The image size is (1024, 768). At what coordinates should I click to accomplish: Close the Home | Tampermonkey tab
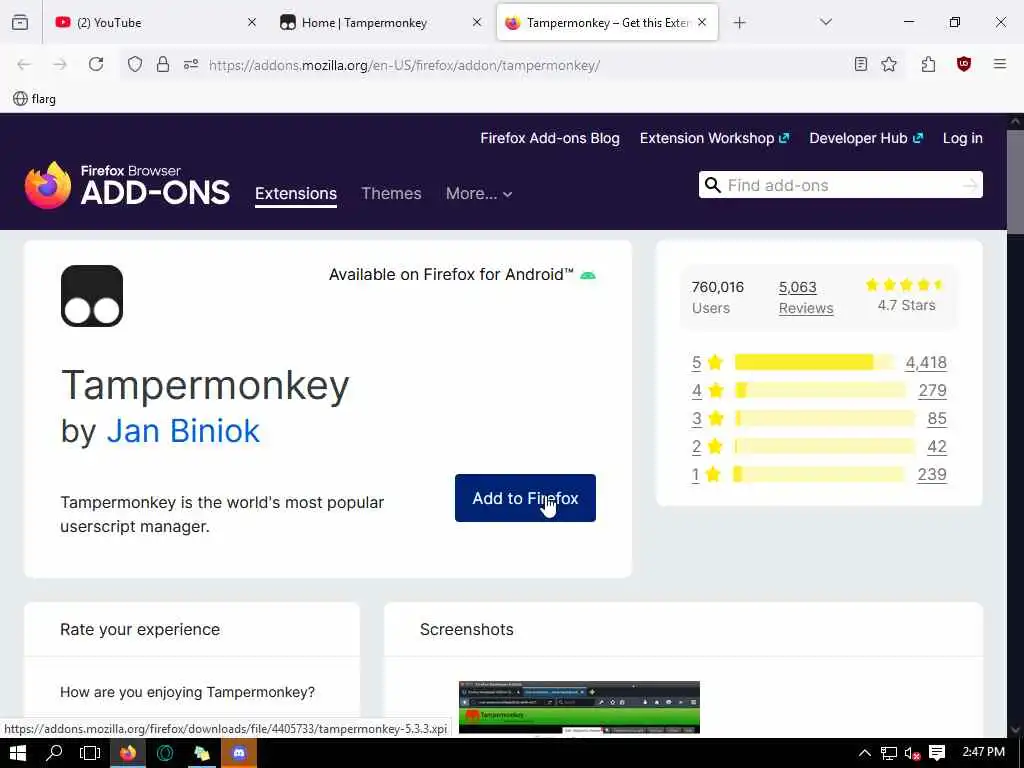[x=477, y=22]
